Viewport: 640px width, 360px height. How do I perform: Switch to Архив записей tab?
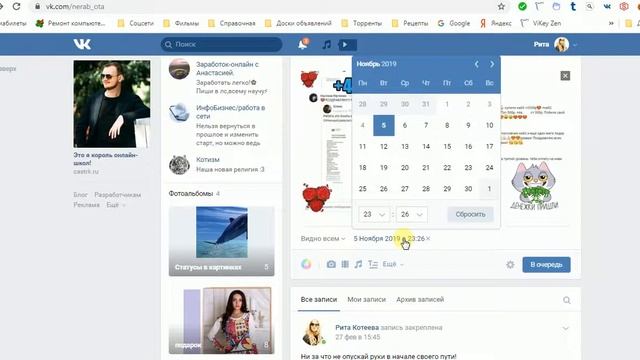point(420,300)
